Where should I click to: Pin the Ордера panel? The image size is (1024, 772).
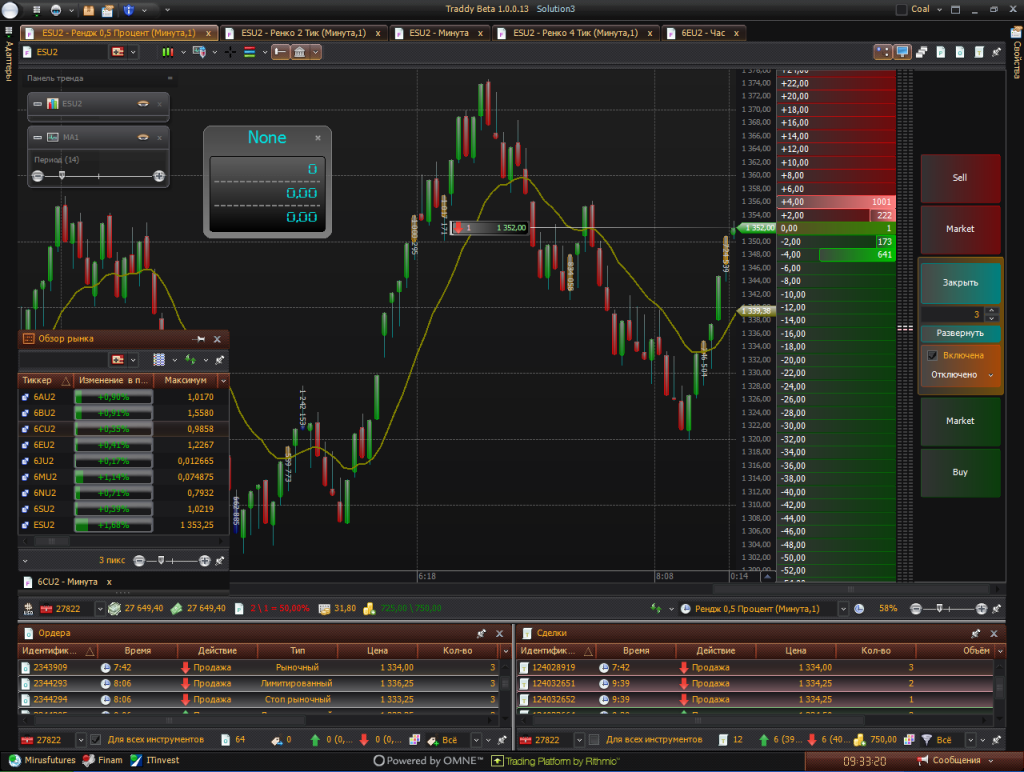pos(481,633)
